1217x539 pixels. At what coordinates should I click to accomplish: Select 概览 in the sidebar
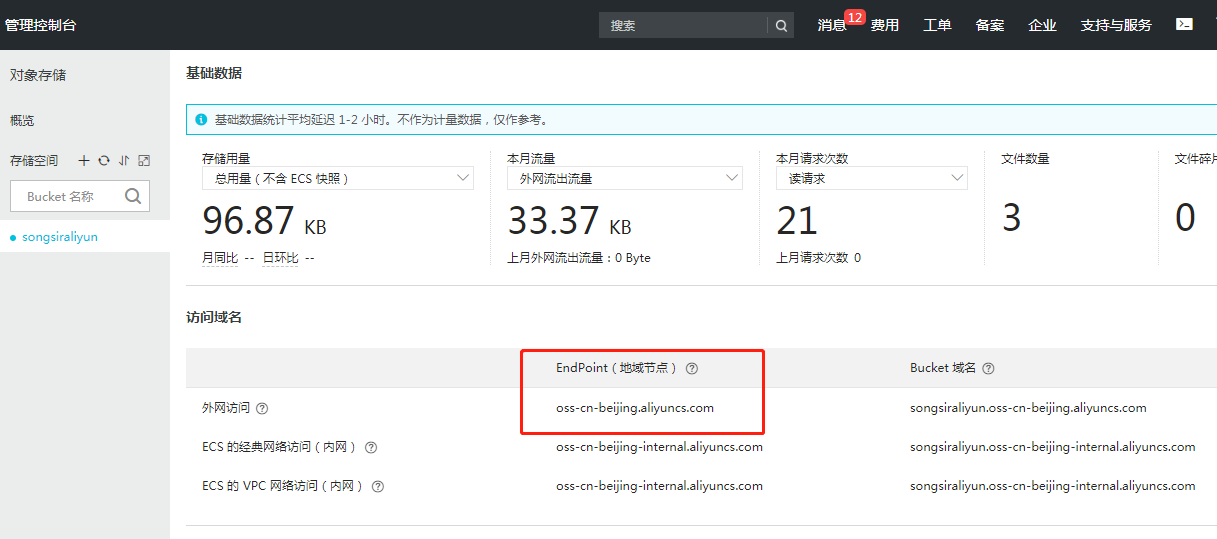(22, 120)
